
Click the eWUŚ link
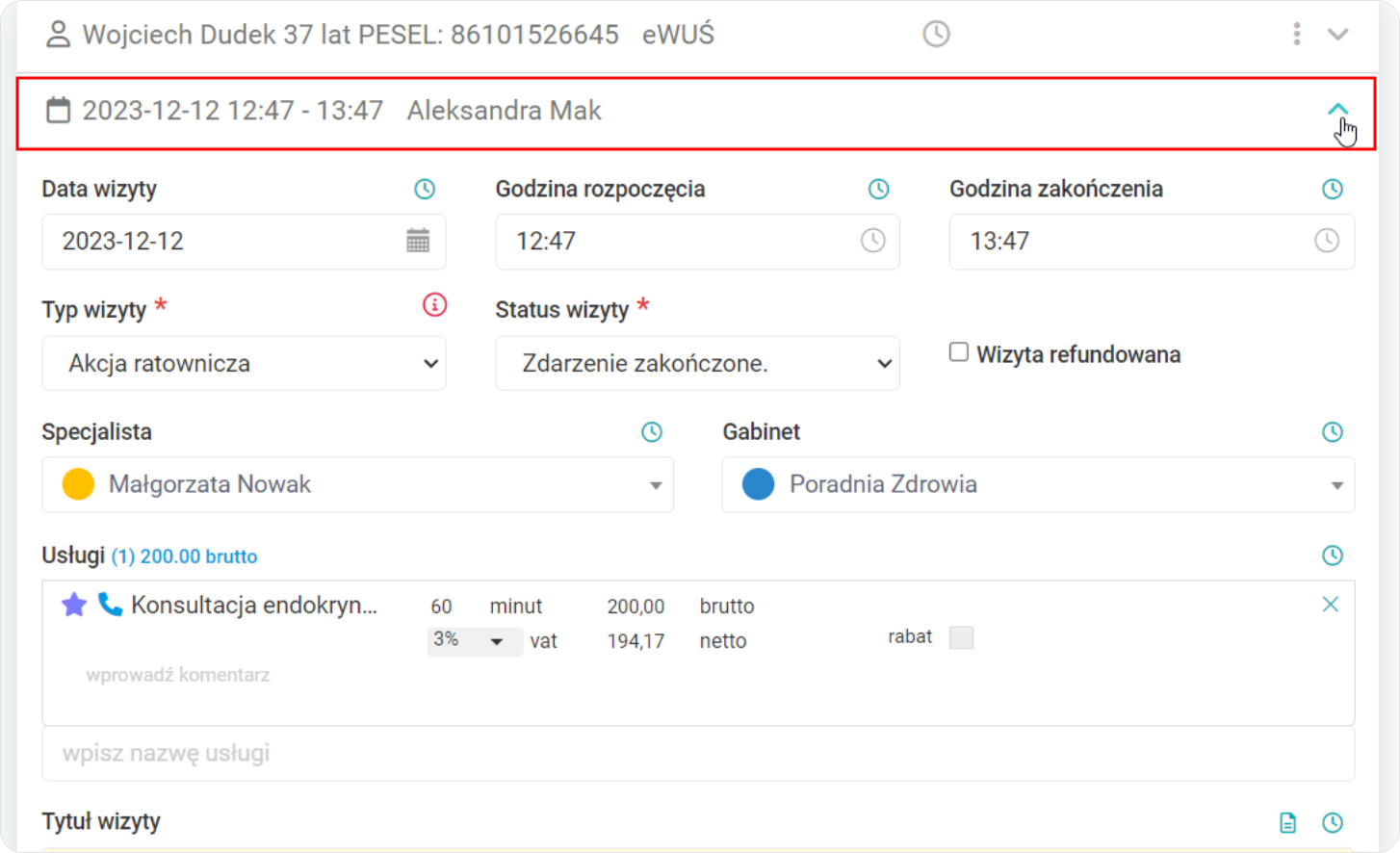(x=678, y=35)
